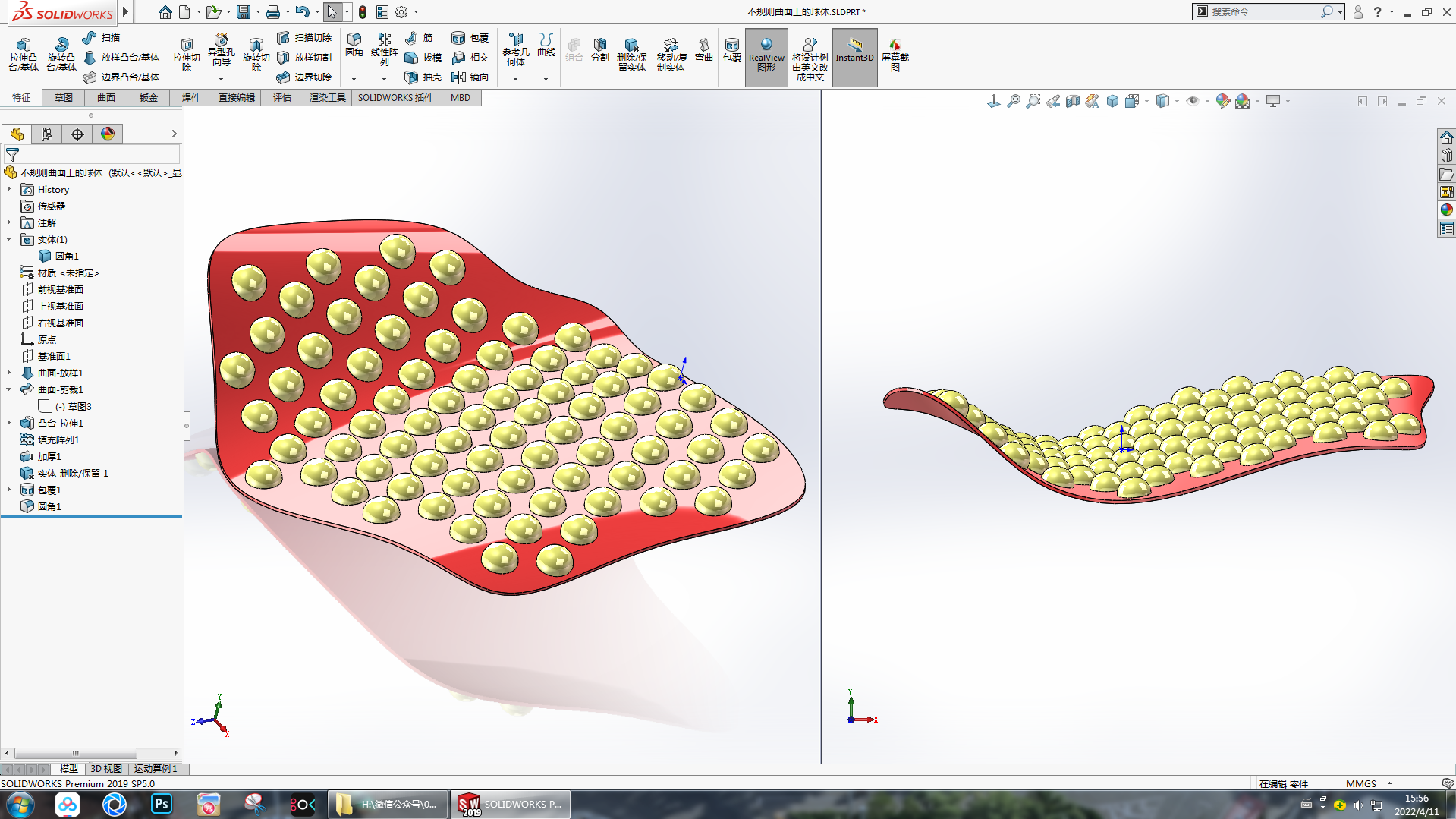Open the 参考几何体 reference geometry tool
1456x819 pixels.
click(516, 50)
